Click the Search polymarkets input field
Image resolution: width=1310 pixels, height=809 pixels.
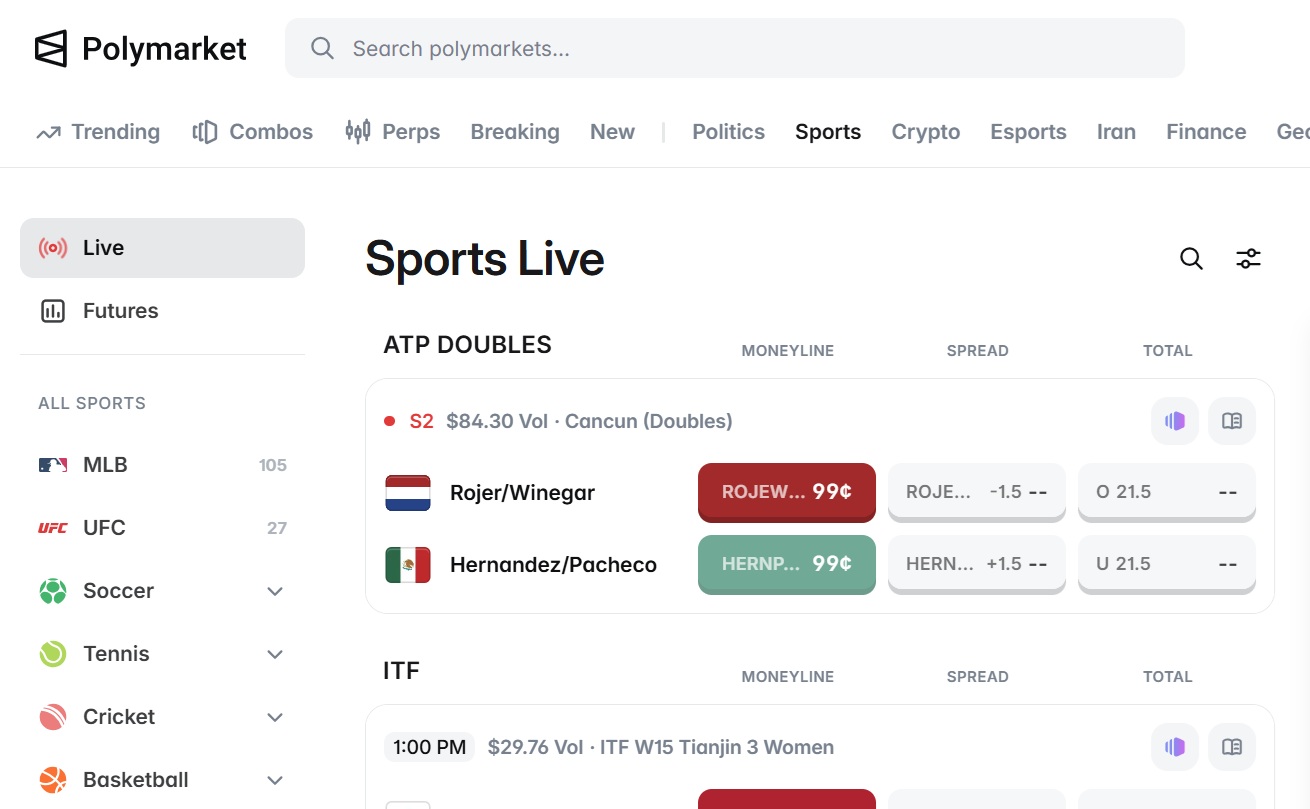tap(735, 48)
